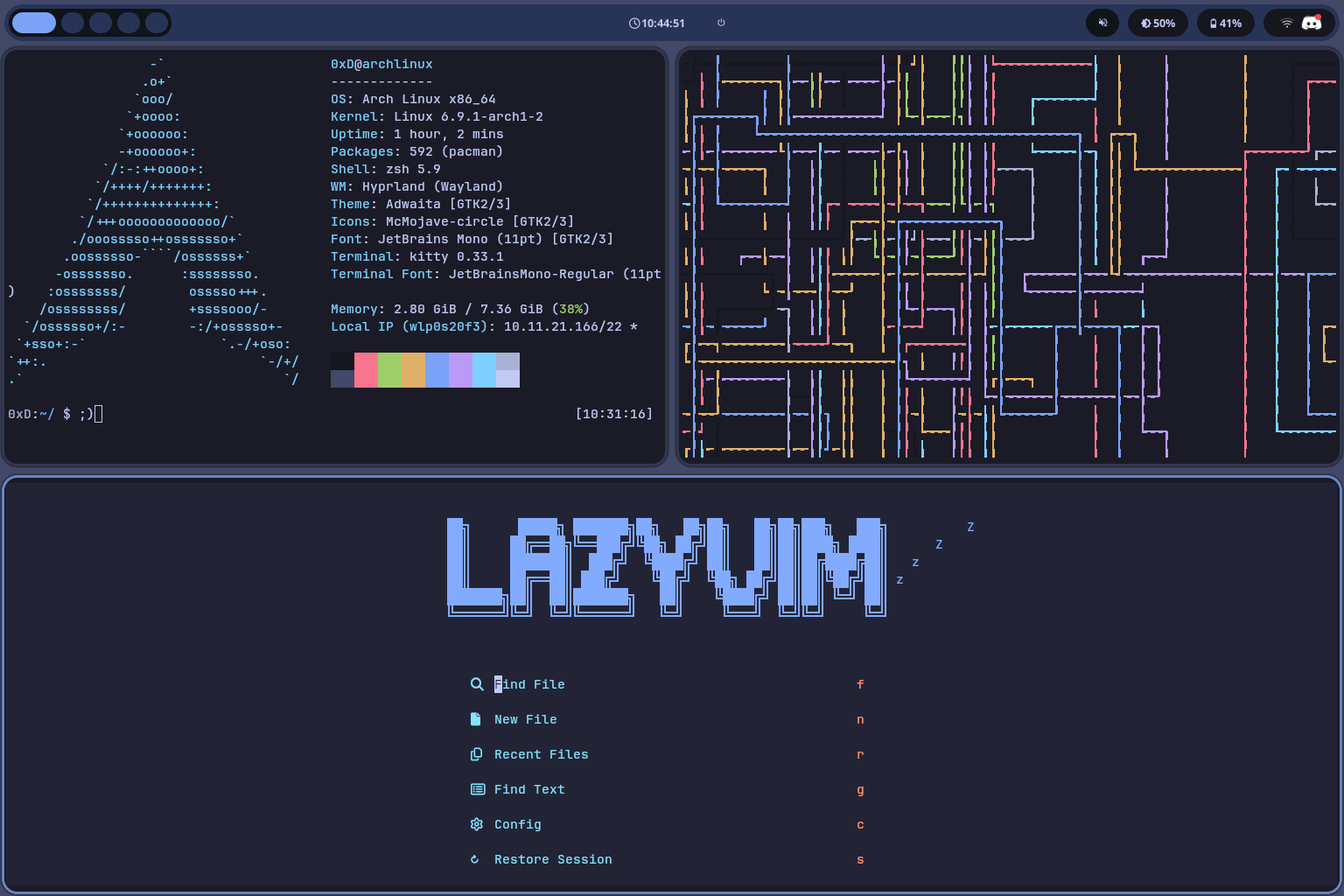Image resolution: width=1344 pixels, height=896 pixels.
Task: Select the Find File menu entry
Action: [x=529, y=684]
